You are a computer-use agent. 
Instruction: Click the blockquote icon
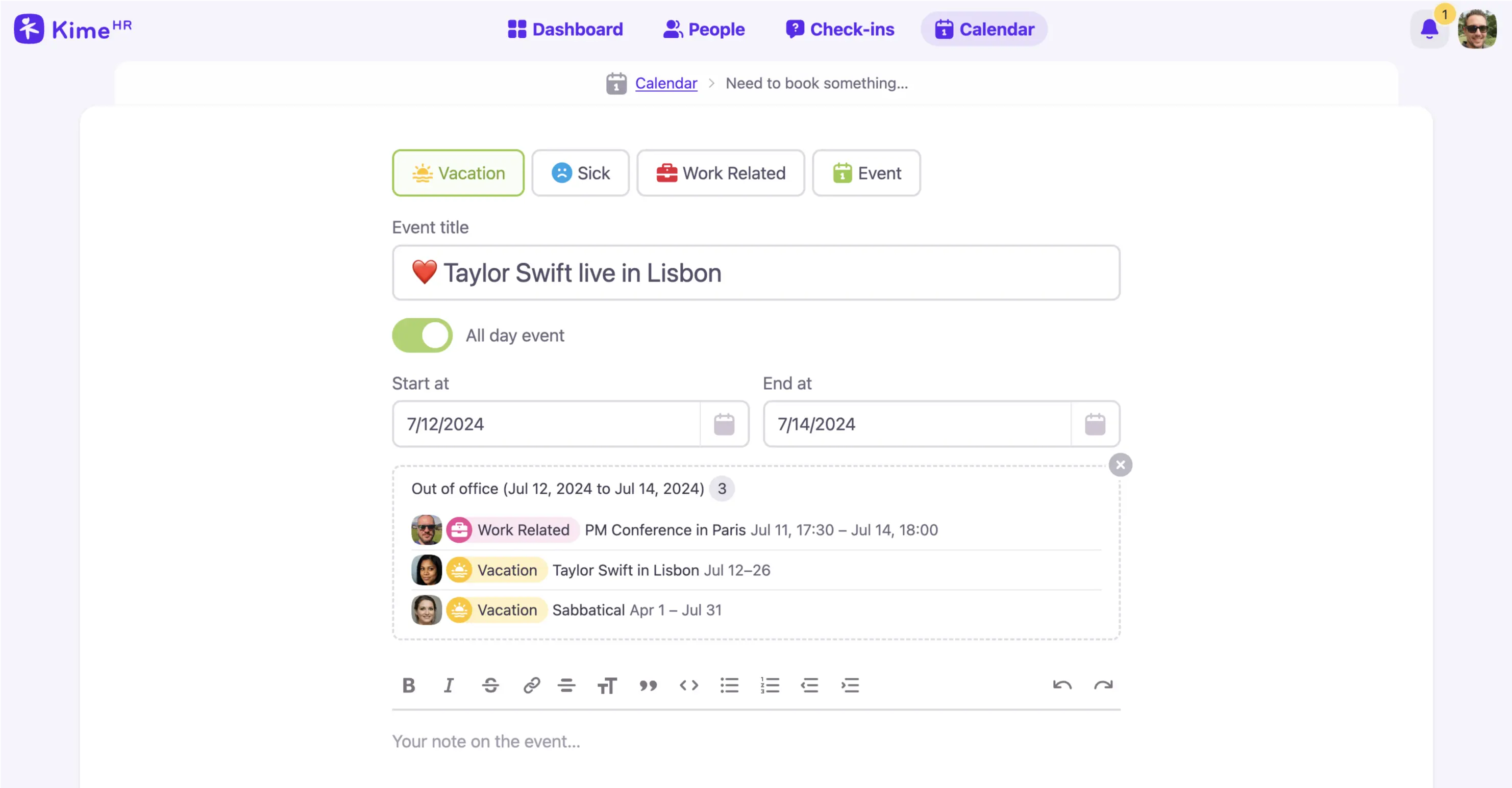pos(648,685)
